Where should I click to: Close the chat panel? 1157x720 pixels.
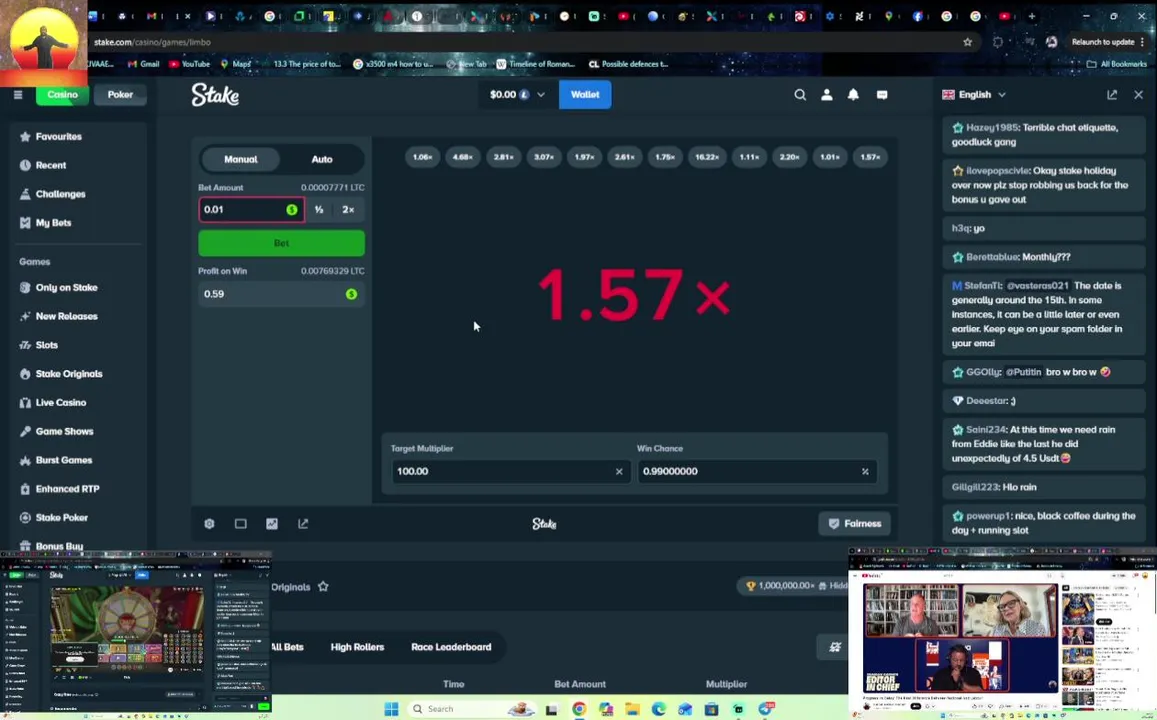(1139, 94)
